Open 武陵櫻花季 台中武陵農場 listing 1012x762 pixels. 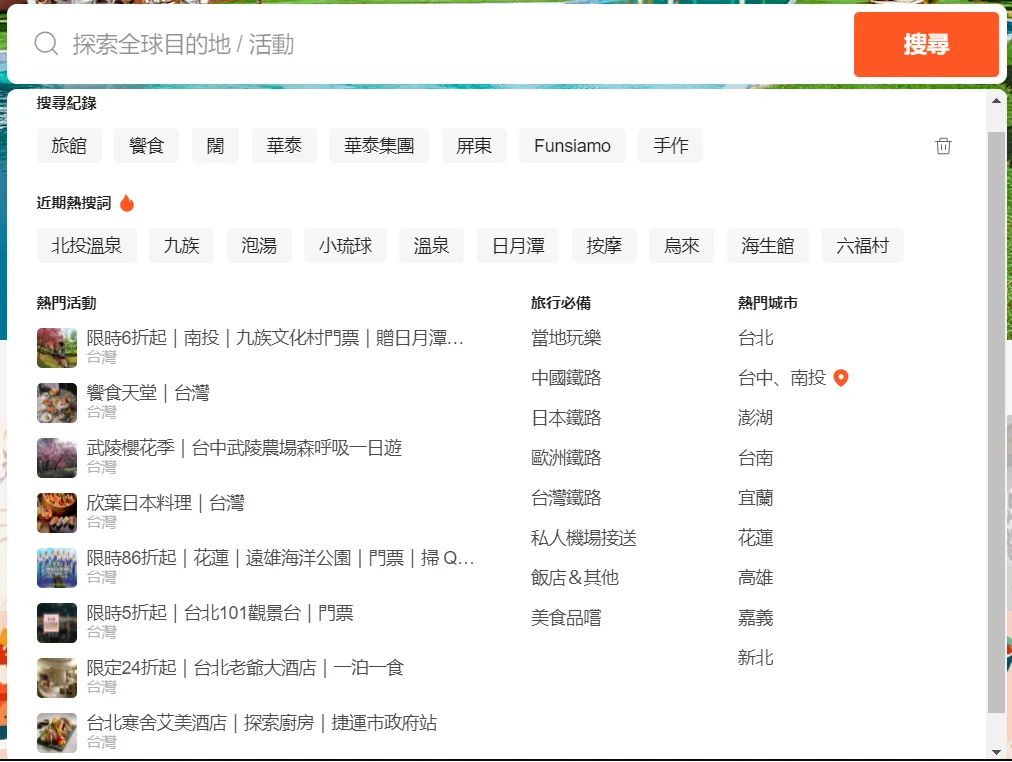244,448
